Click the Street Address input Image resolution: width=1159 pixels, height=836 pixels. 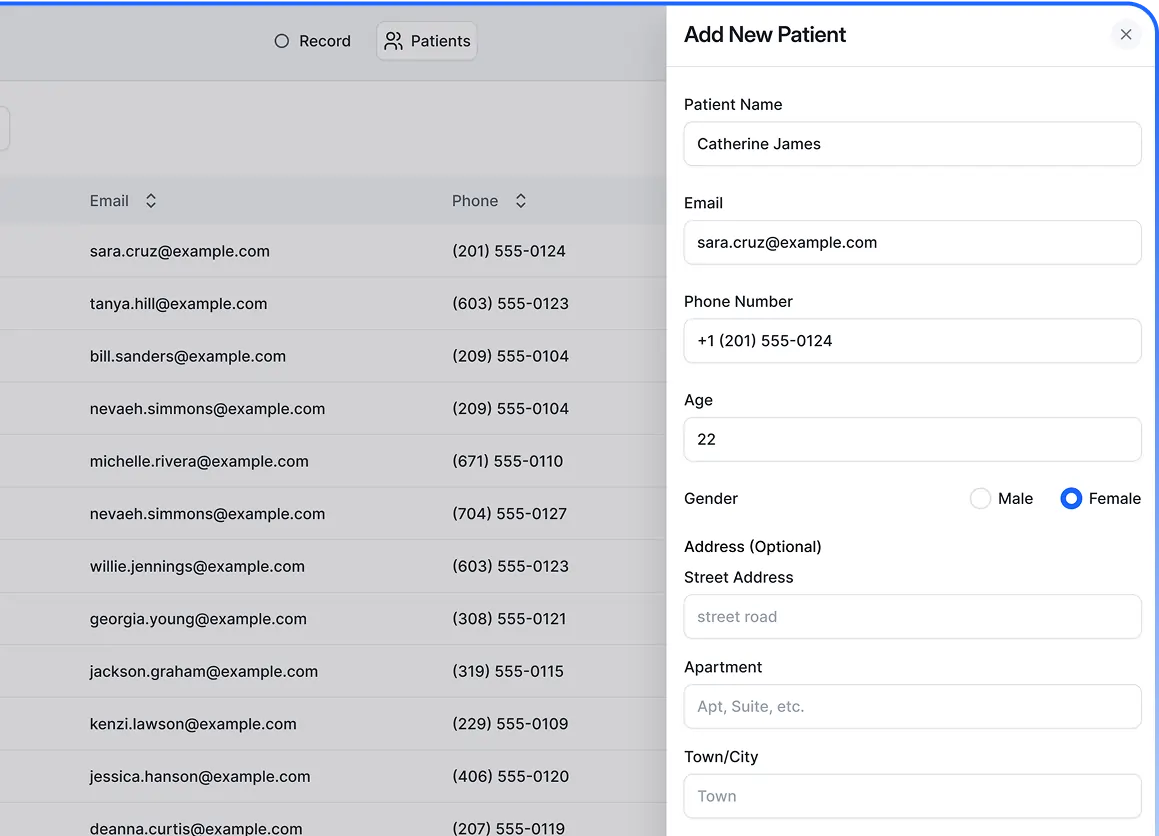coord(911,617)
